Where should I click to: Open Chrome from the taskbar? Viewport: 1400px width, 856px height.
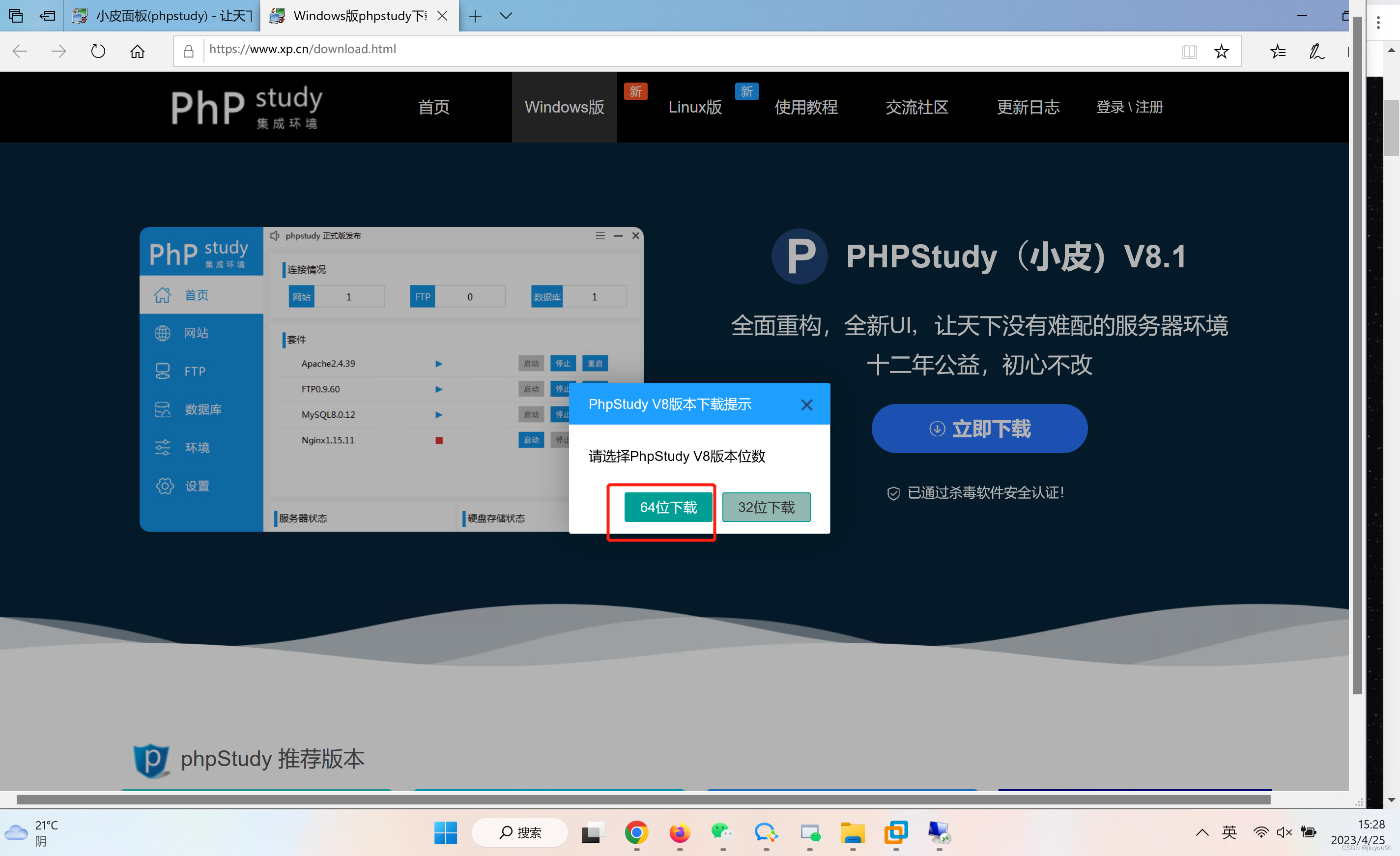click(636, 832)
